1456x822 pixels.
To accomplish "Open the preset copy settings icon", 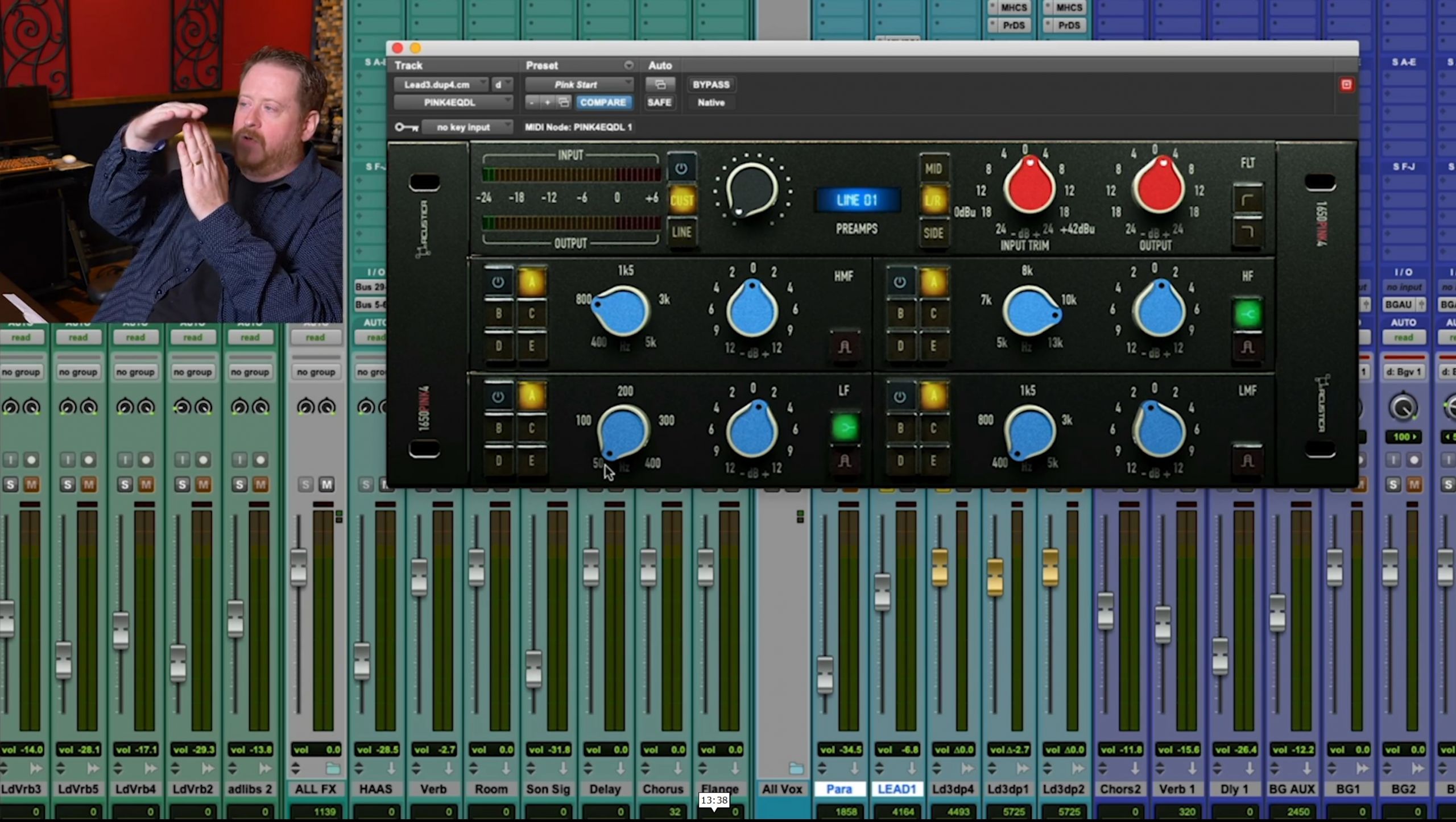I will tap(563, 102).
